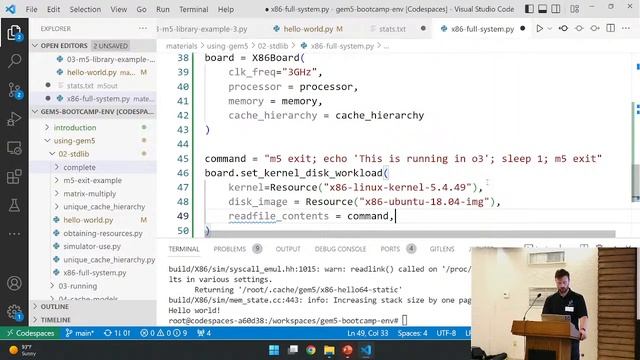Expand the matrix-multiply folder
This screenshot has width=640, height=360.
click(x=89, y=194)
